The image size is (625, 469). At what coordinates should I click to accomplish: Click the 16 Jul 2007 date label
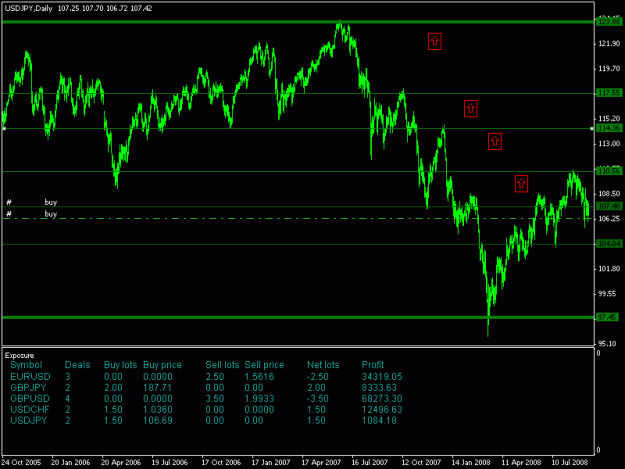[x=369, y=462]
